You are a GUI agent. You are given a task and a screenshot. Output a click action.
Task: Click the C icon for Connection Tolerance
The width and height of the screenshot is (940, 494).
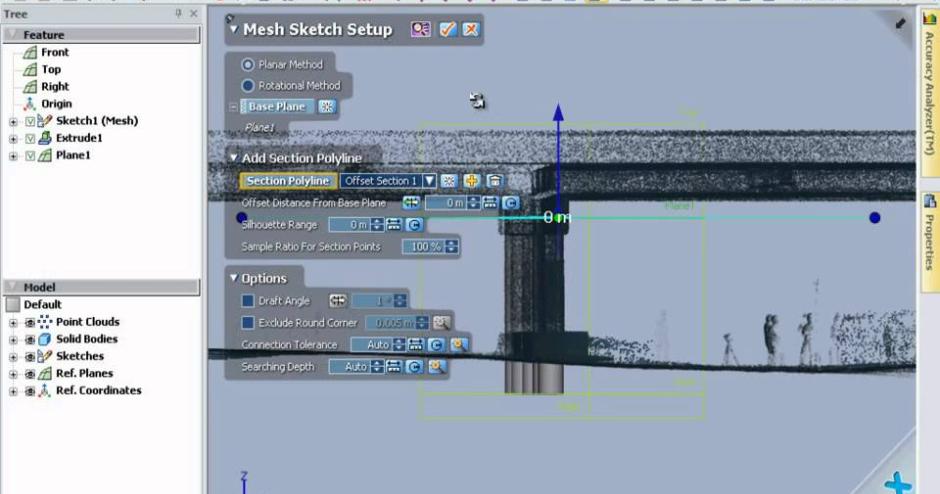click(x=436, y=345)
